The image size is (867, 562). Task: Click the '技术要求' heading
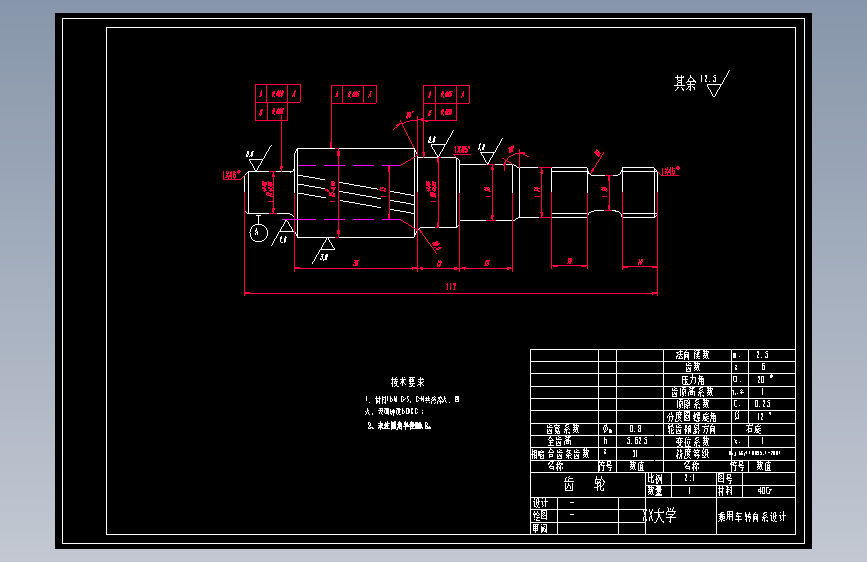pyautogui.click(x=408, y=382)
